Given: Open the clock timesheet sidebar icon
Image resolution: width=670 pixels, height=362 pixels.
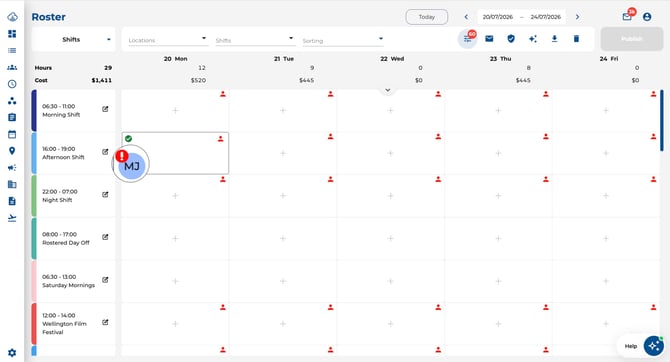Looking at the screenshot, I should pyautogui.click(x=12, y=84).
